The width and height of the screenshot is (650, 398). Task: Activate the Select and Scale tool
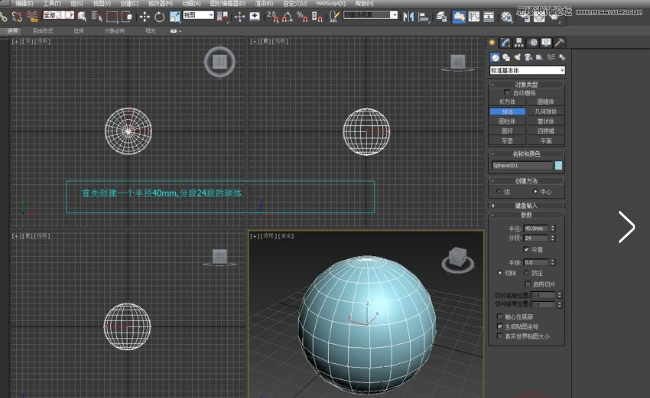175,17
